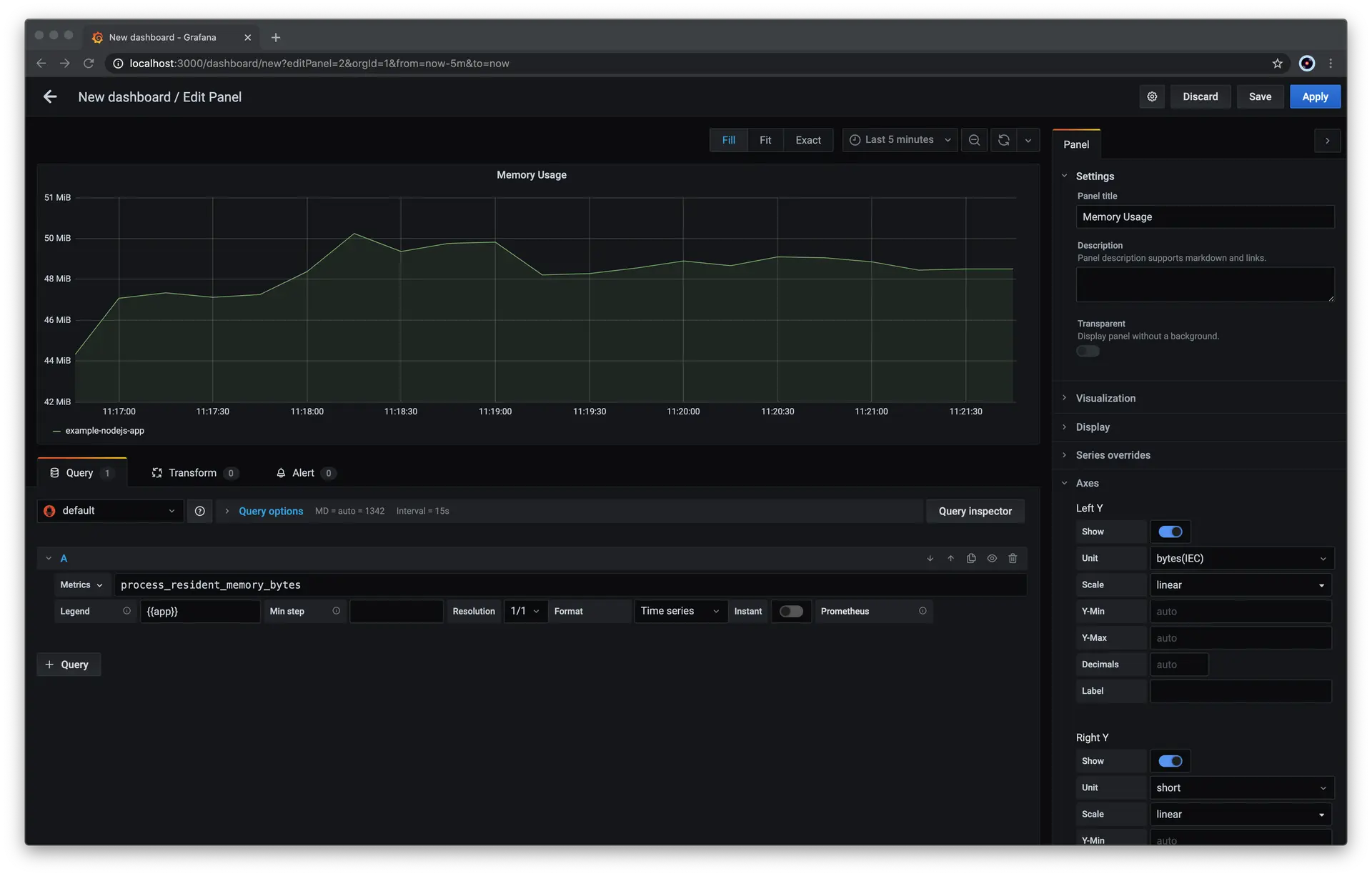Image resolution: width=1372 pixels, height=876 pixels.
Task: Refresh the dashboard with the refresh icon
Action: [x=1003, y=140]
